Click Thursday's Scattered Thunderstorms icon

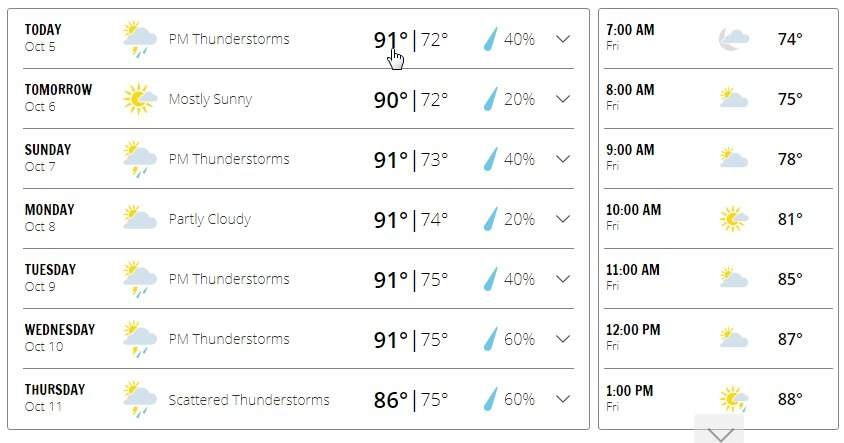139,399
